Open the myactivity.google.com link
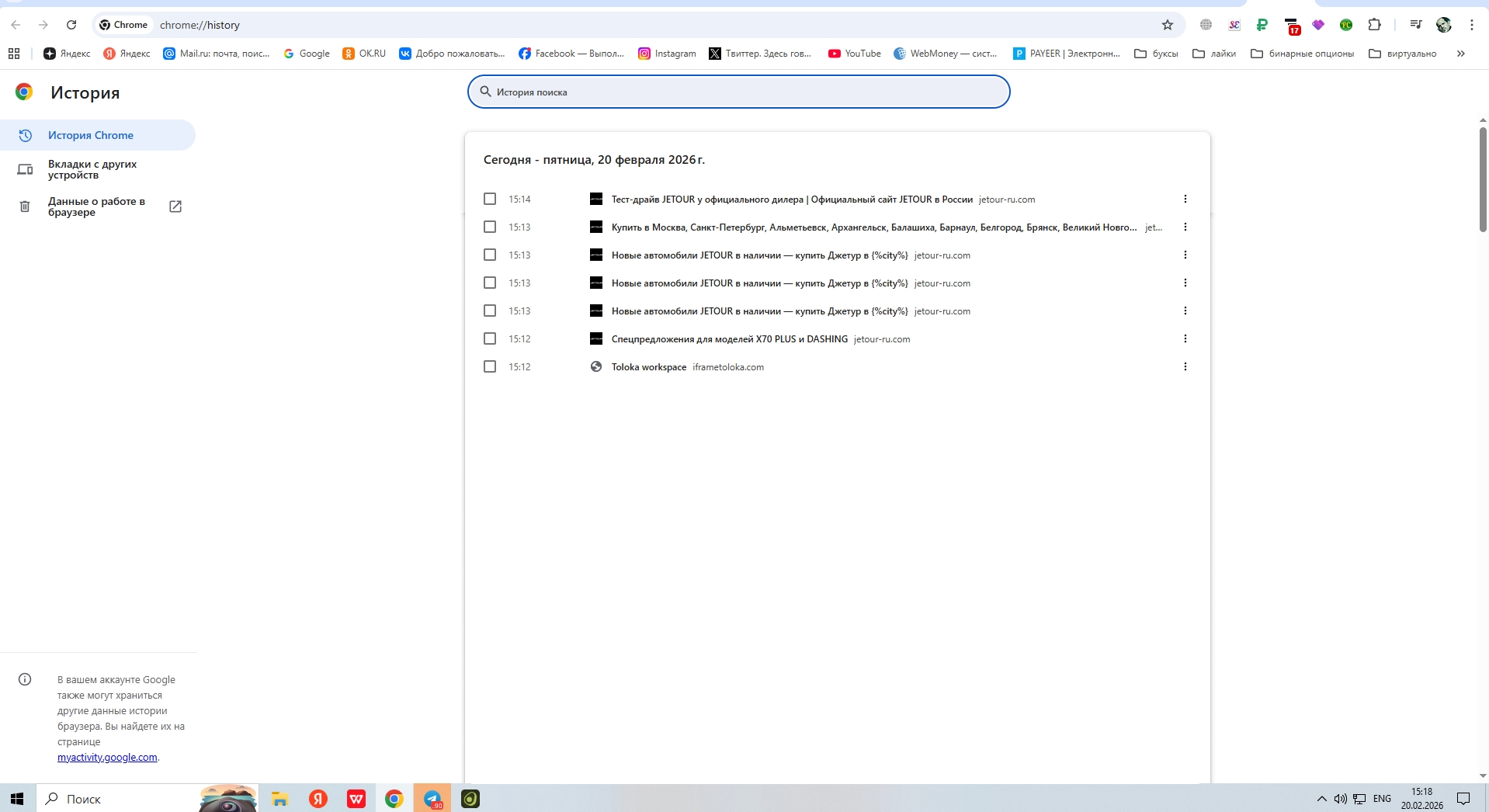The width and height of the screenshot is (1489, 812). point(107,757)
